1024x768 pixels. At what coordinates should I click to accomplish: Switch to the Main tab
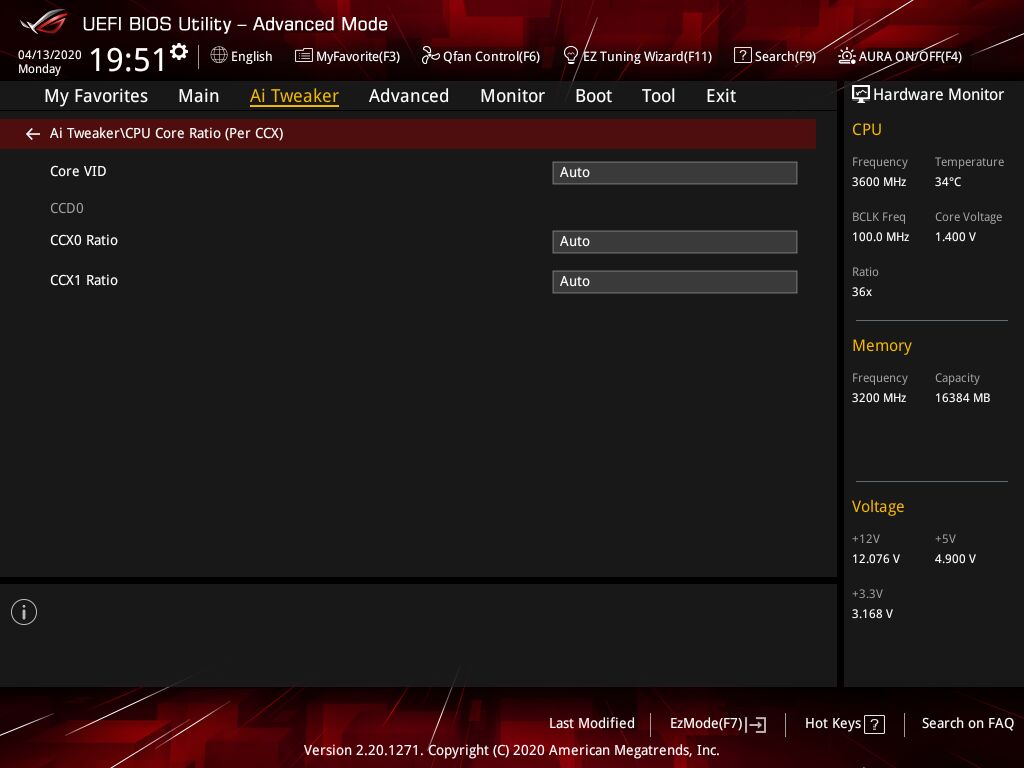199,96
